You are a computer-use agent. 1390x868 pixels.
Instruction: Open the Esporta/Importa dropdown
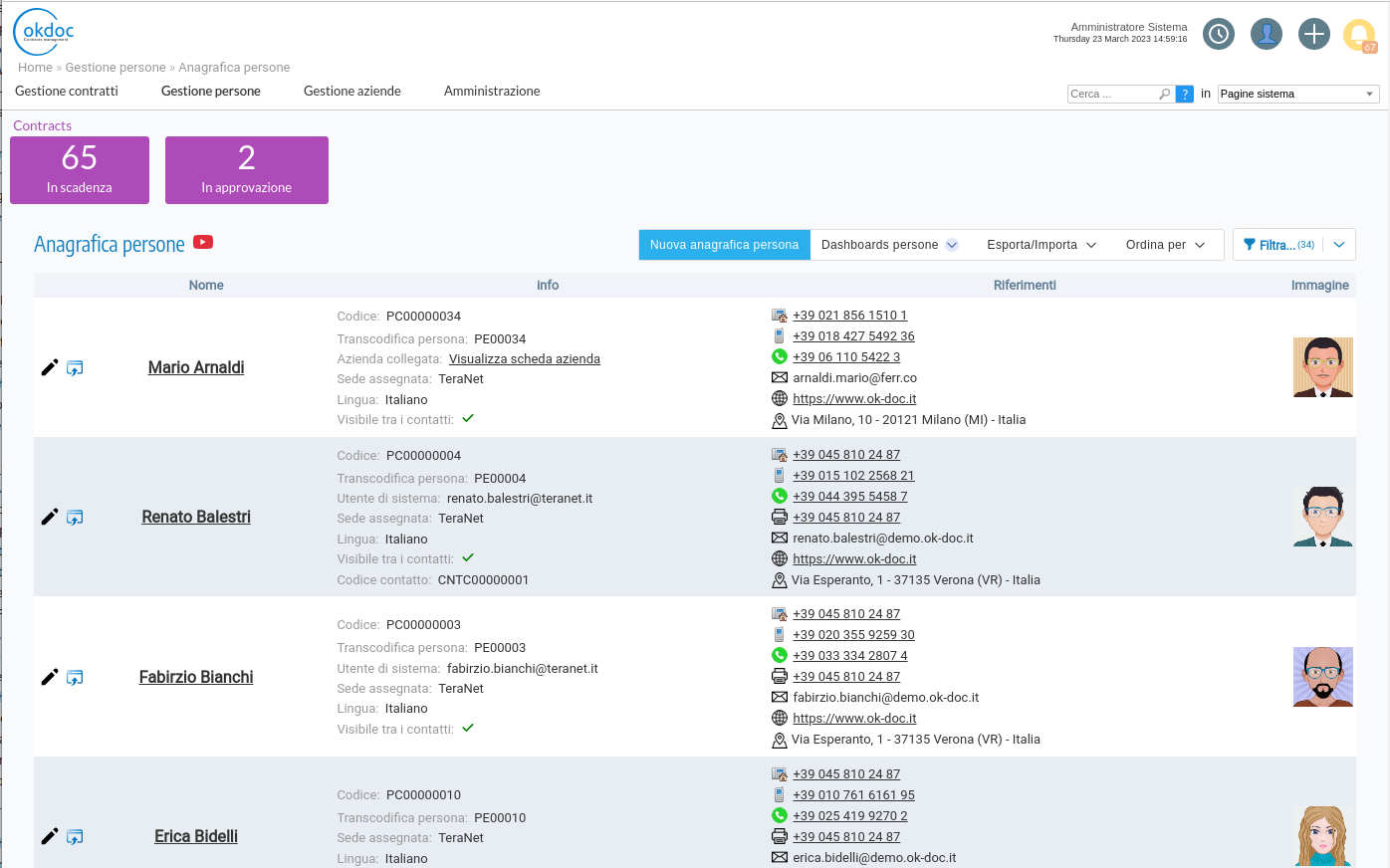pyautogui.click(x=1041, y=244)
